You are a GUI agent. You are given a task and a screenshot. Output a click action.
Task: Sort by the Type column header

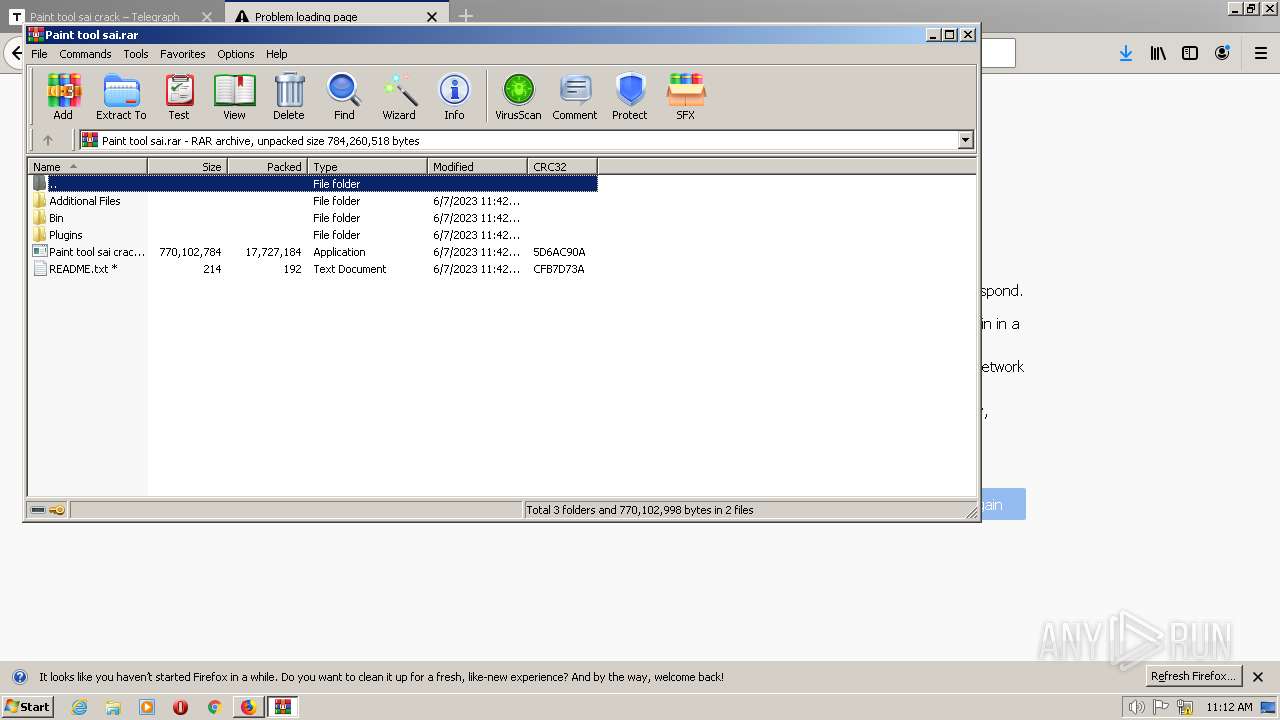coord(367,166)
